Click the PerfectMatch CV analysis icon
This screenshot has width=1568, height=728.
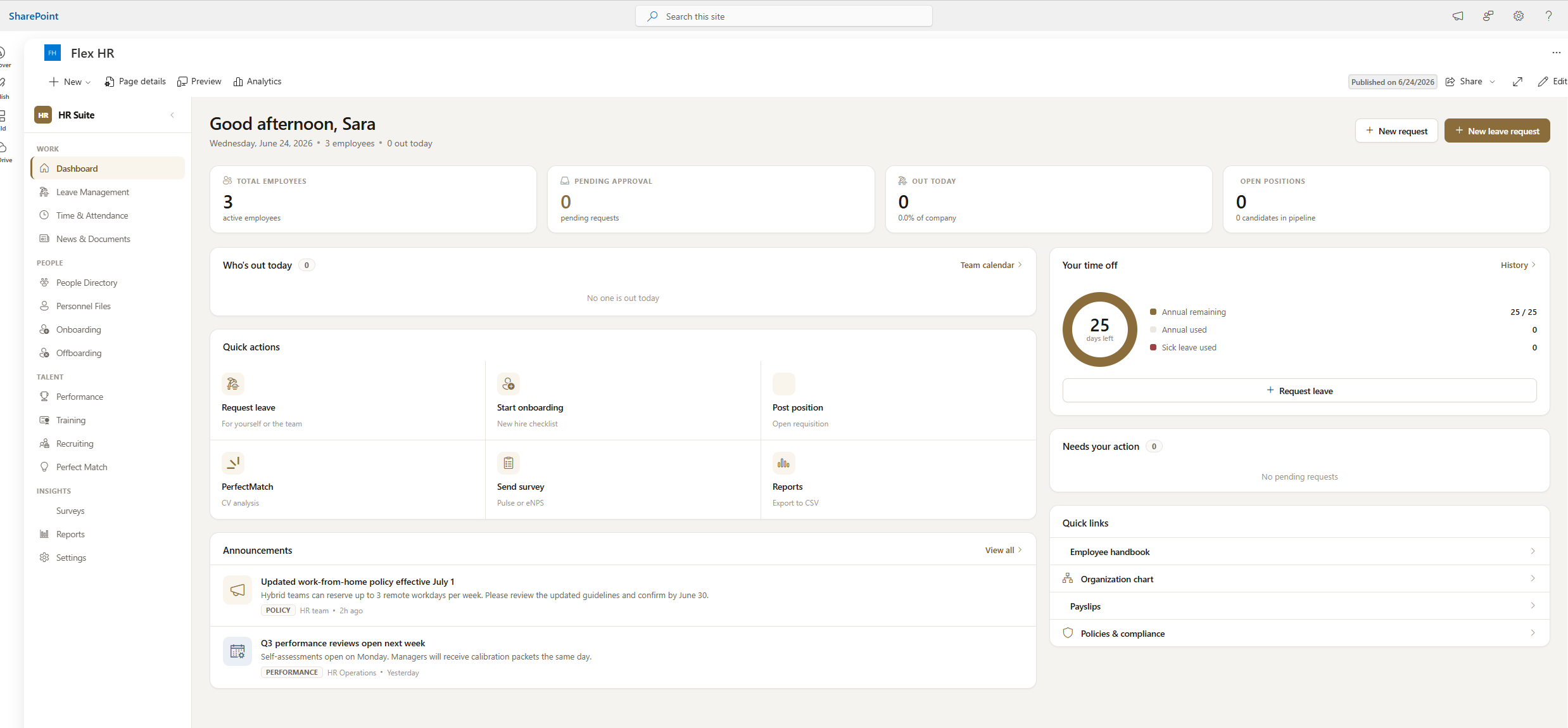click(x=233, y=463)
